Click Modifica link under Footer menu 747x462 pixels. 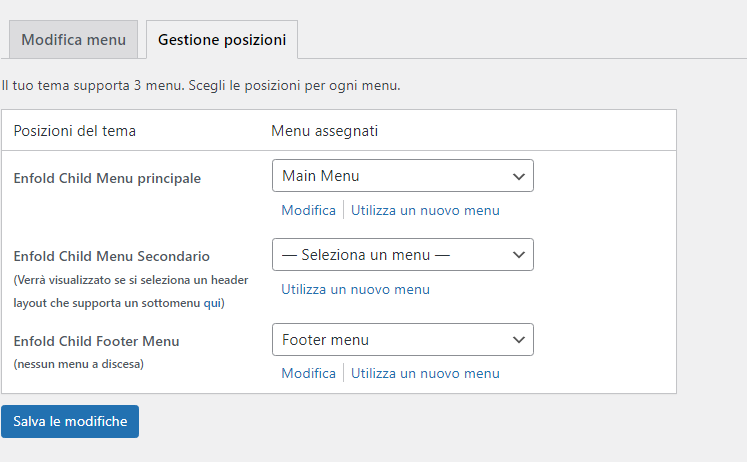click(x=308, y=373)
